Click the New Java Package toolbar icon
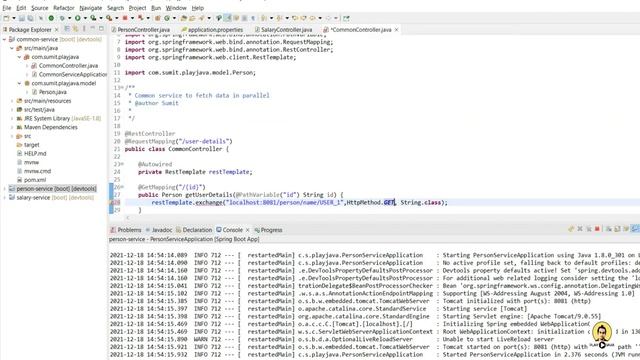This screenshot has height=360, width=640. (157, 18)
